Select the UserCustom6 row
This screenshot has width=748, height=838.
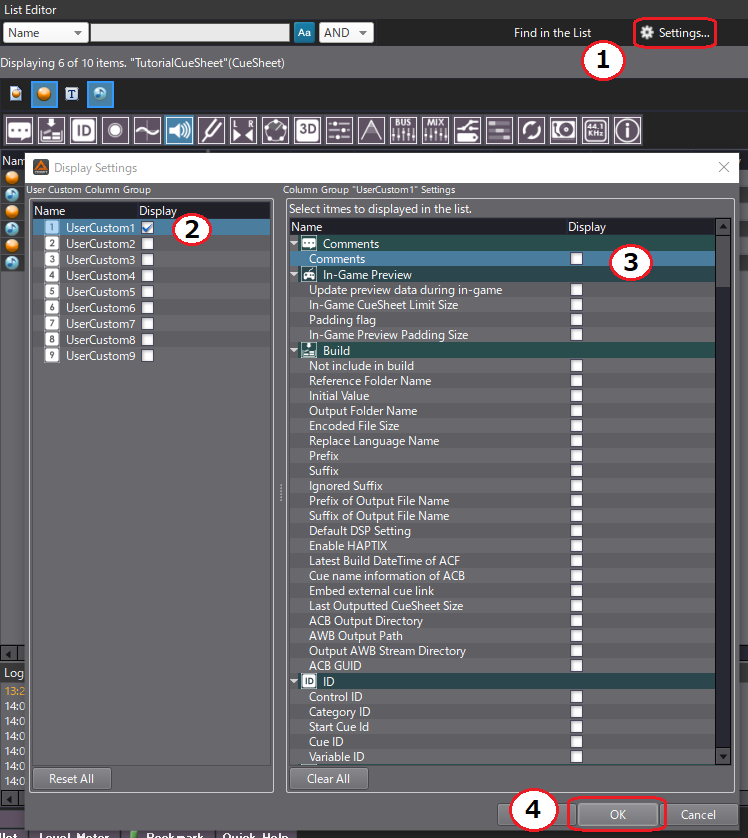click(x=152, y=308)
